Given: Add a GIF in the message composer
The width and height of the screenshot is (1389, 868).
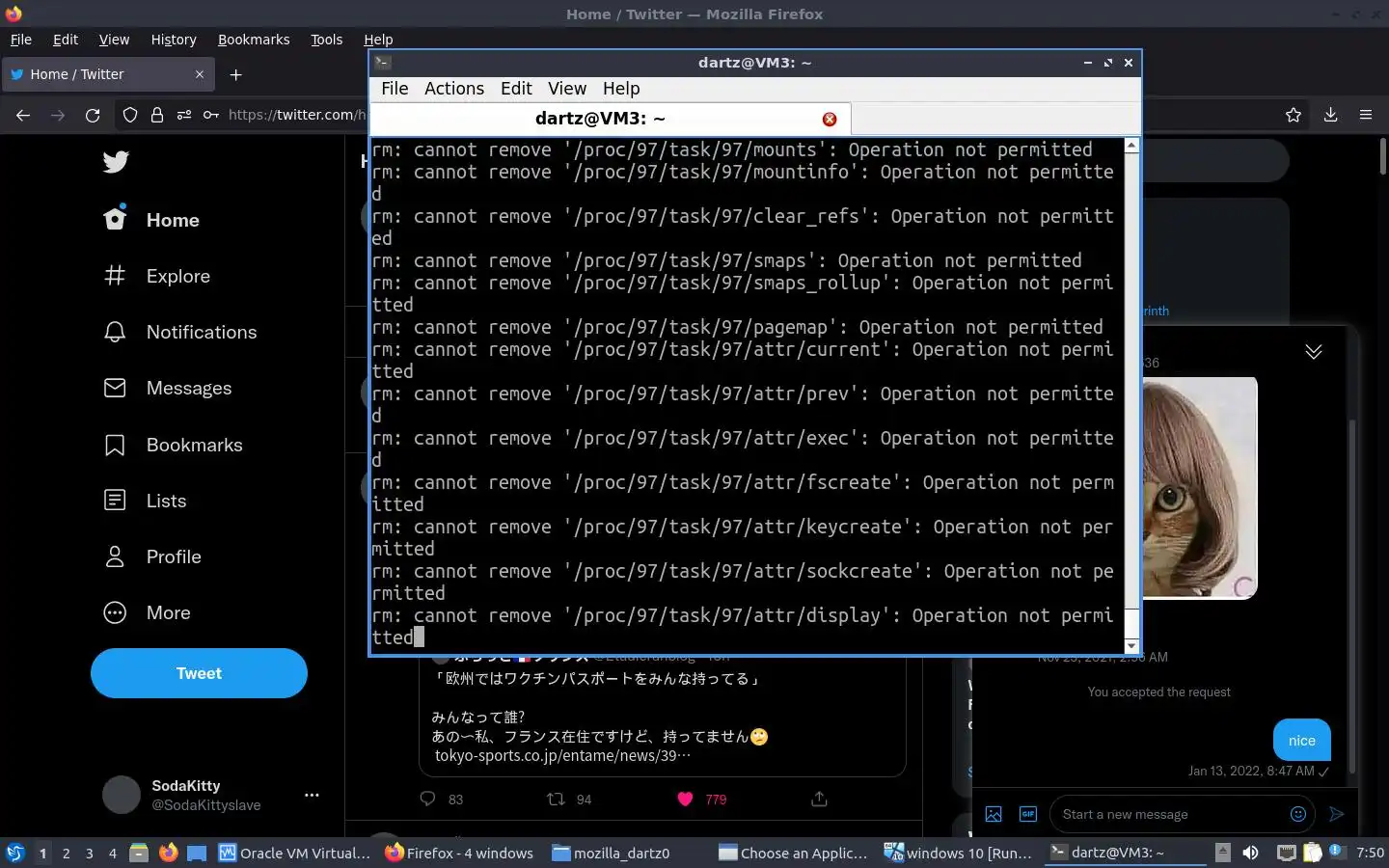Looking at the screenshot, I should 1028,814.
